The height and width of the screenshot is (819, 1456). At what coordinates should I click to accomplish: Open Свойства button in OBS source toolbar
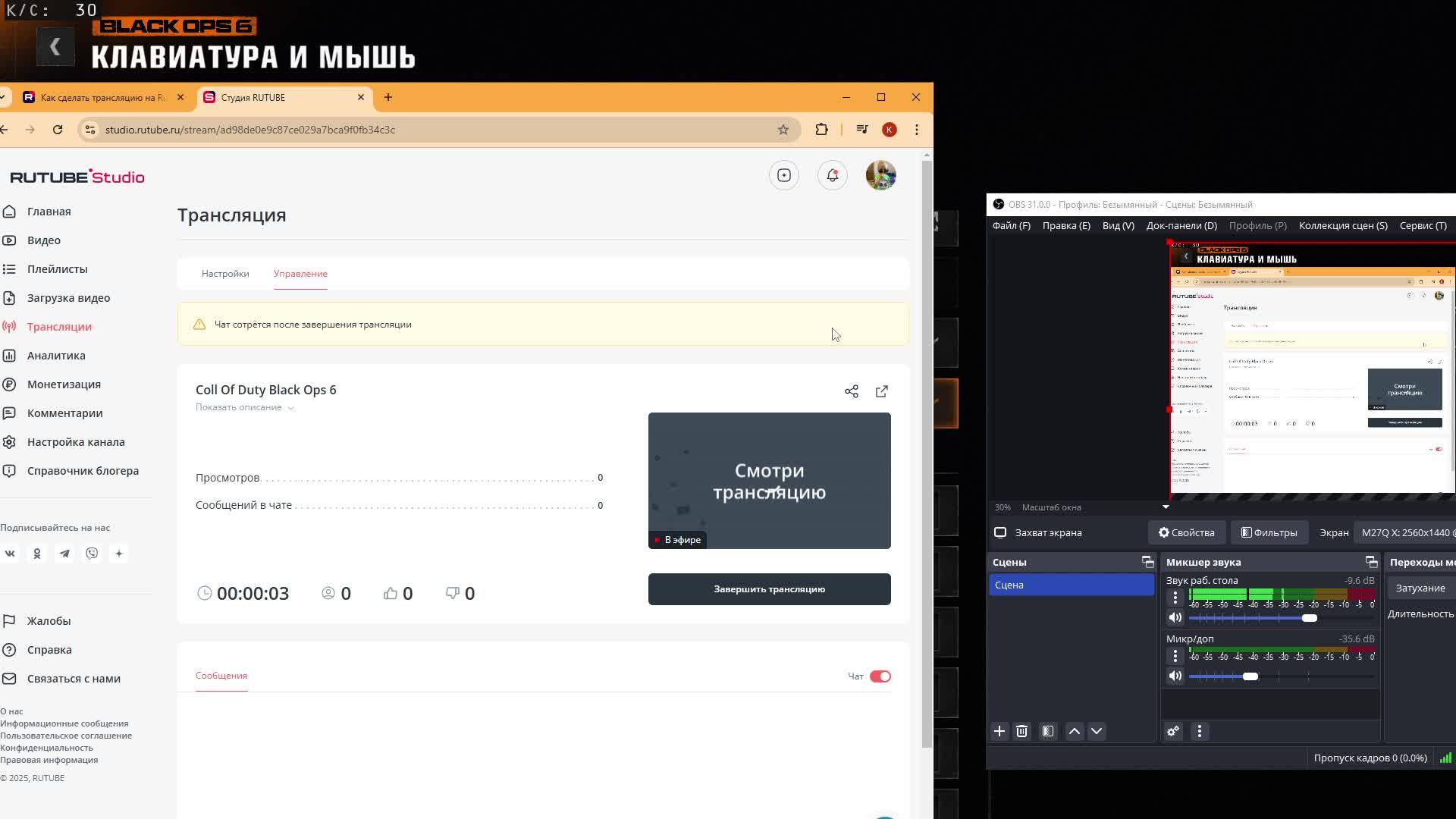click(1187, 532)
